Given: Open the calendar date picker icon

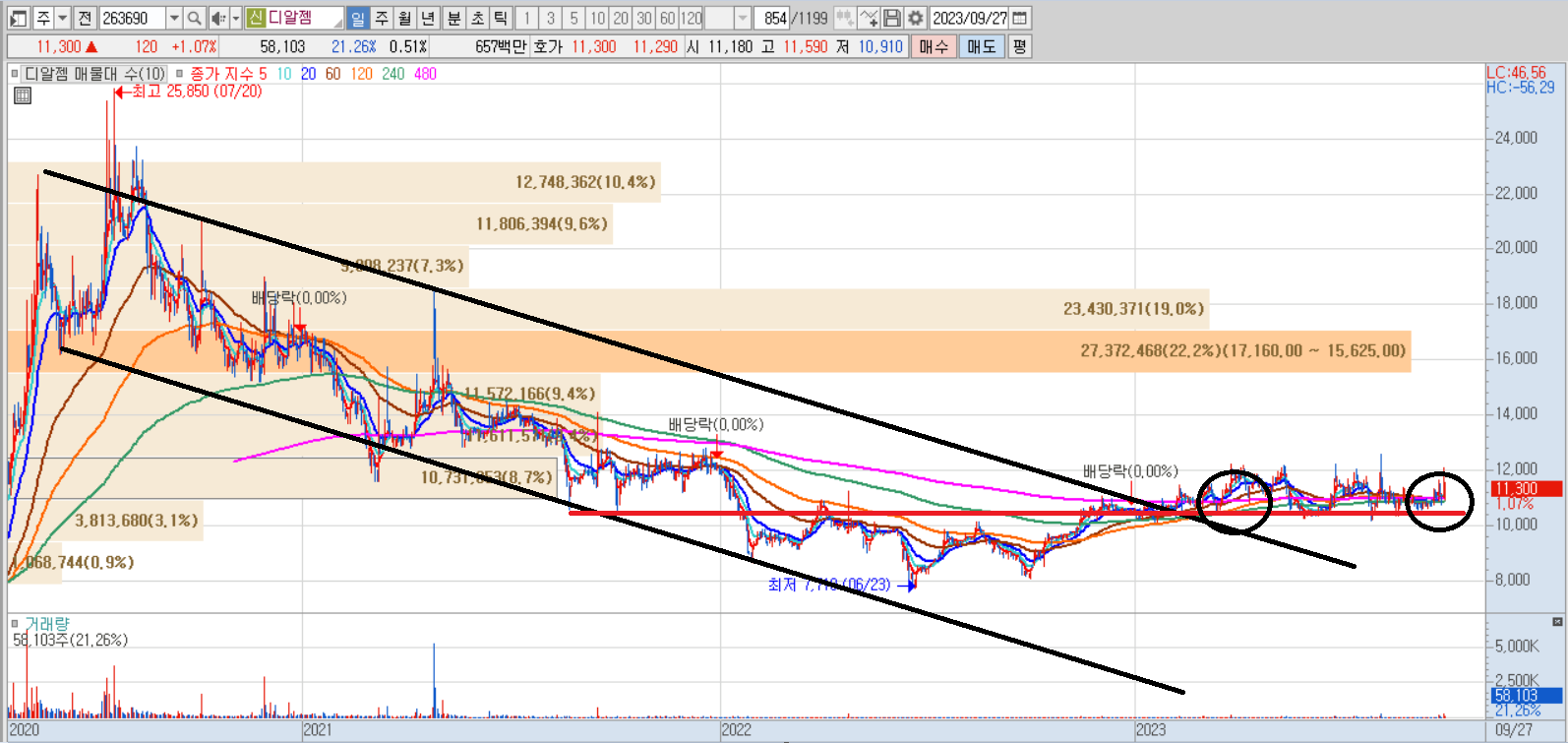Looking at the screenshot, I should 1020,18.
